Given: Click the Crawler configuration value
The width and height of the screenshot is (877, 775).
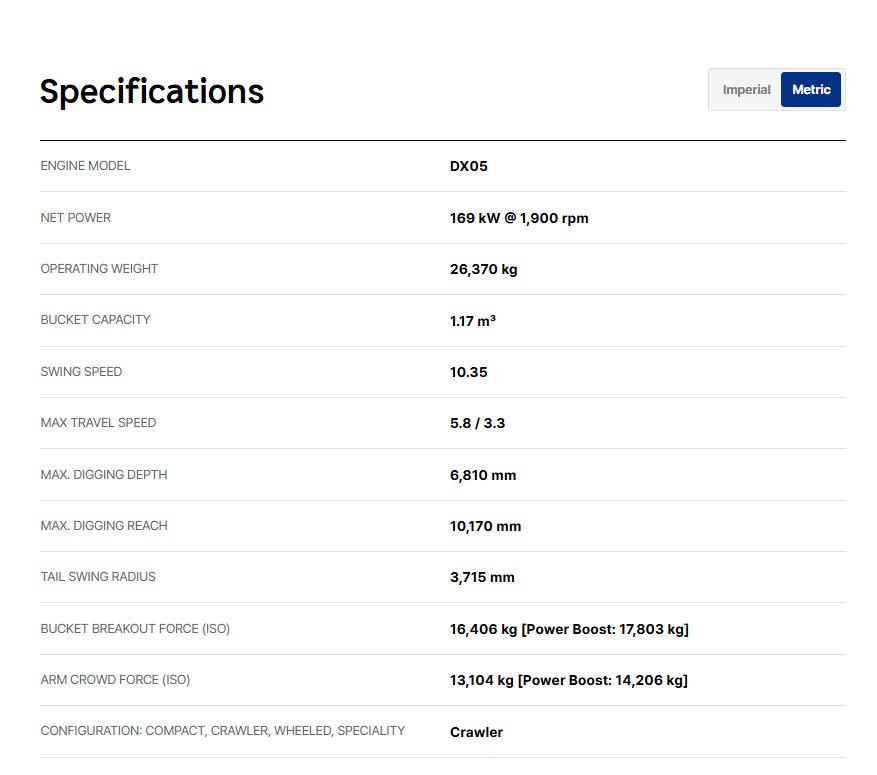Looking at the screenshot, I should pos(476,732).
